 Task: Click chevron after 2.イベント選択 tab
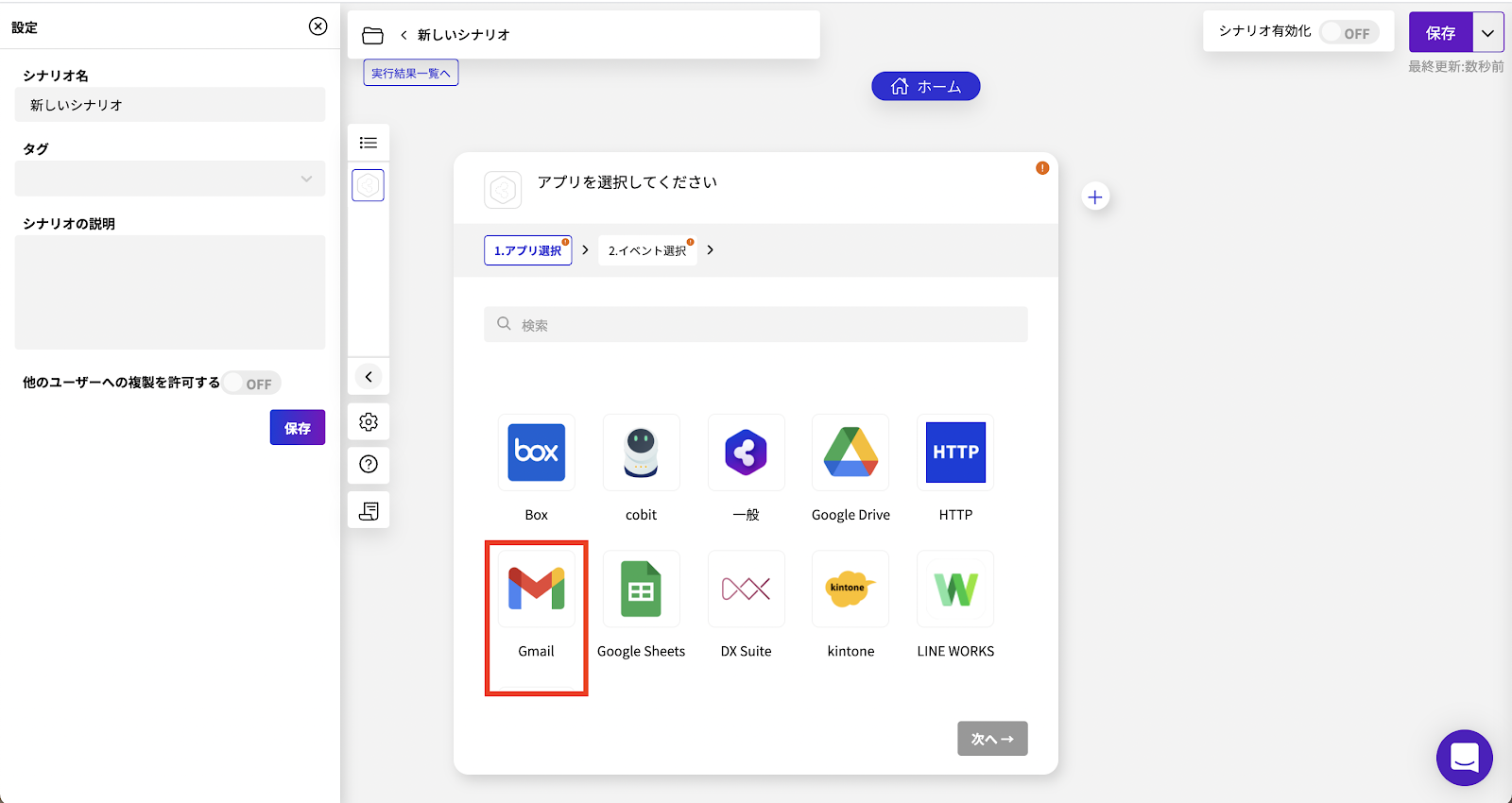click(x=711, y=249)
